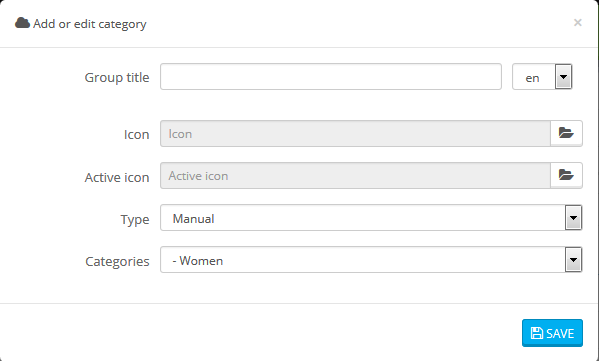Open the 'en' language selector
Screen dimensions: 599x361
pos(542,77)
